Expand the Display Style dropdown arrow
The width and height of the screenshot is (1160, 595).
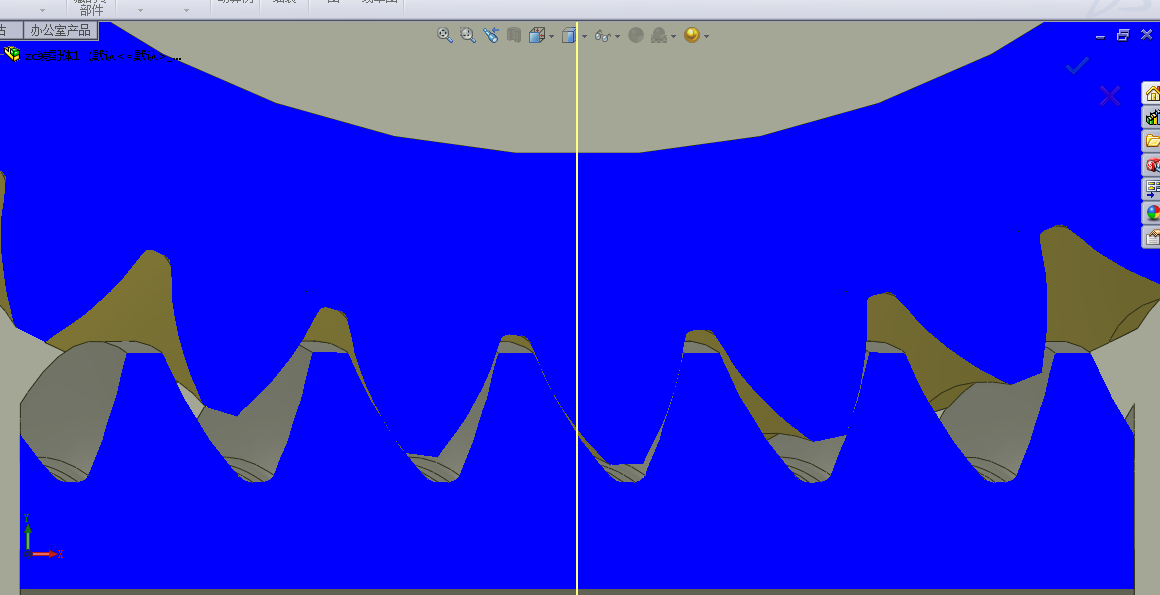584,36
